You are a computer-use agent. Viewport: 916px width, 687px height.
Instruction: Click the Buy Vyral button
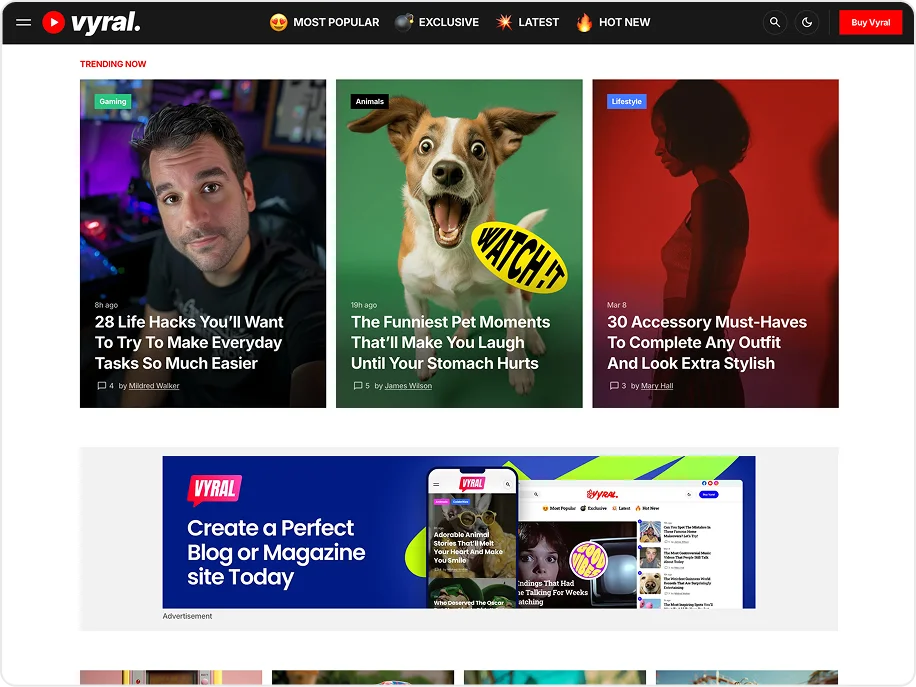pos(870,23)
